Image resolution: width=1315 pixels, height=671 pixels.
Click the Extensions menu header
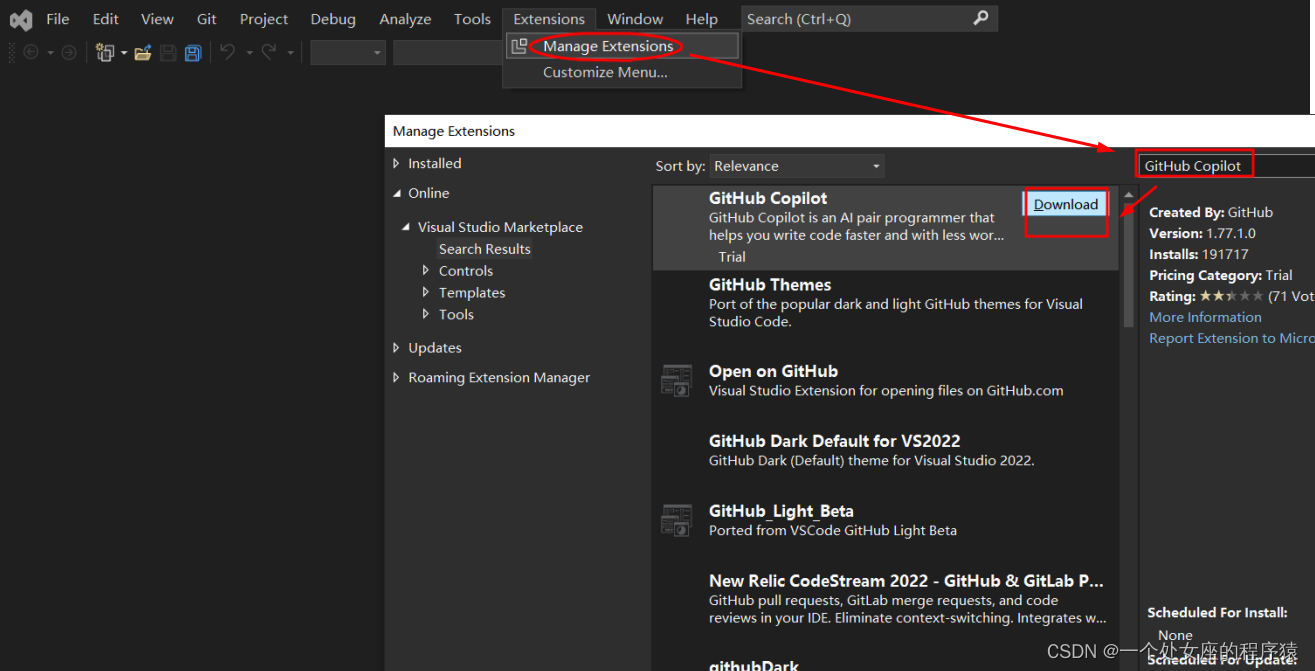click(x=549, y=19)
